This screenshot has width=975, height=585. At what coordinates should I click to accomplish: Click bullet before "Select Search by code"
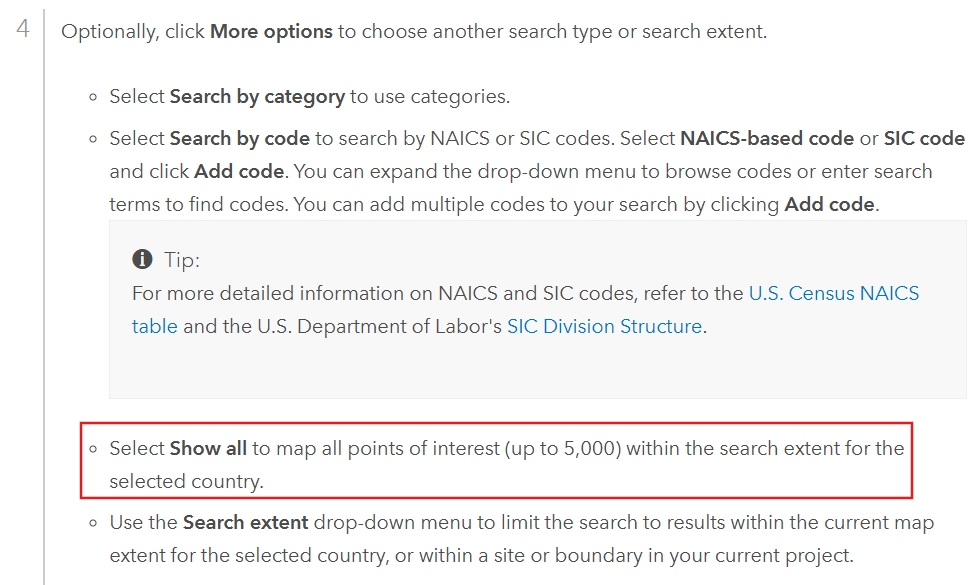[x=93, y=139]
